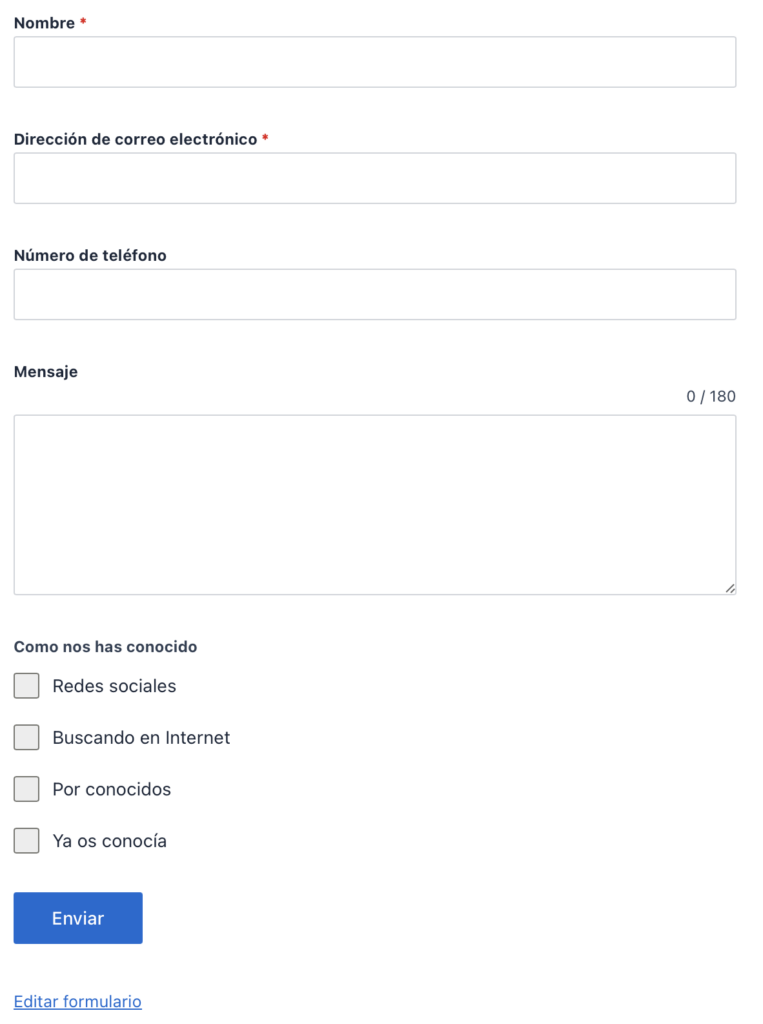Click inside the Mensaje text area
Viewport: 763px width, 1024px height.
click(375, 505)
